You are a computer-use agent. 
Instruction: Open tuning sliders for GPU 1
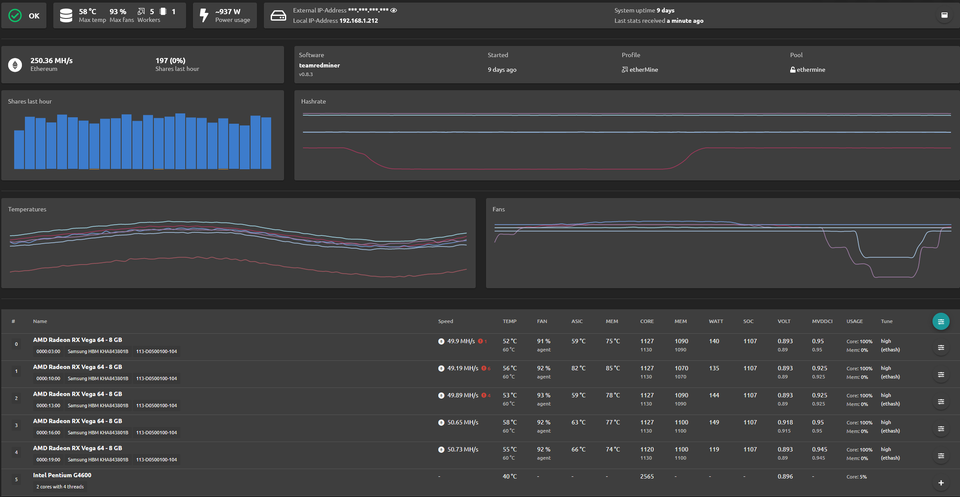coord(941,375)
